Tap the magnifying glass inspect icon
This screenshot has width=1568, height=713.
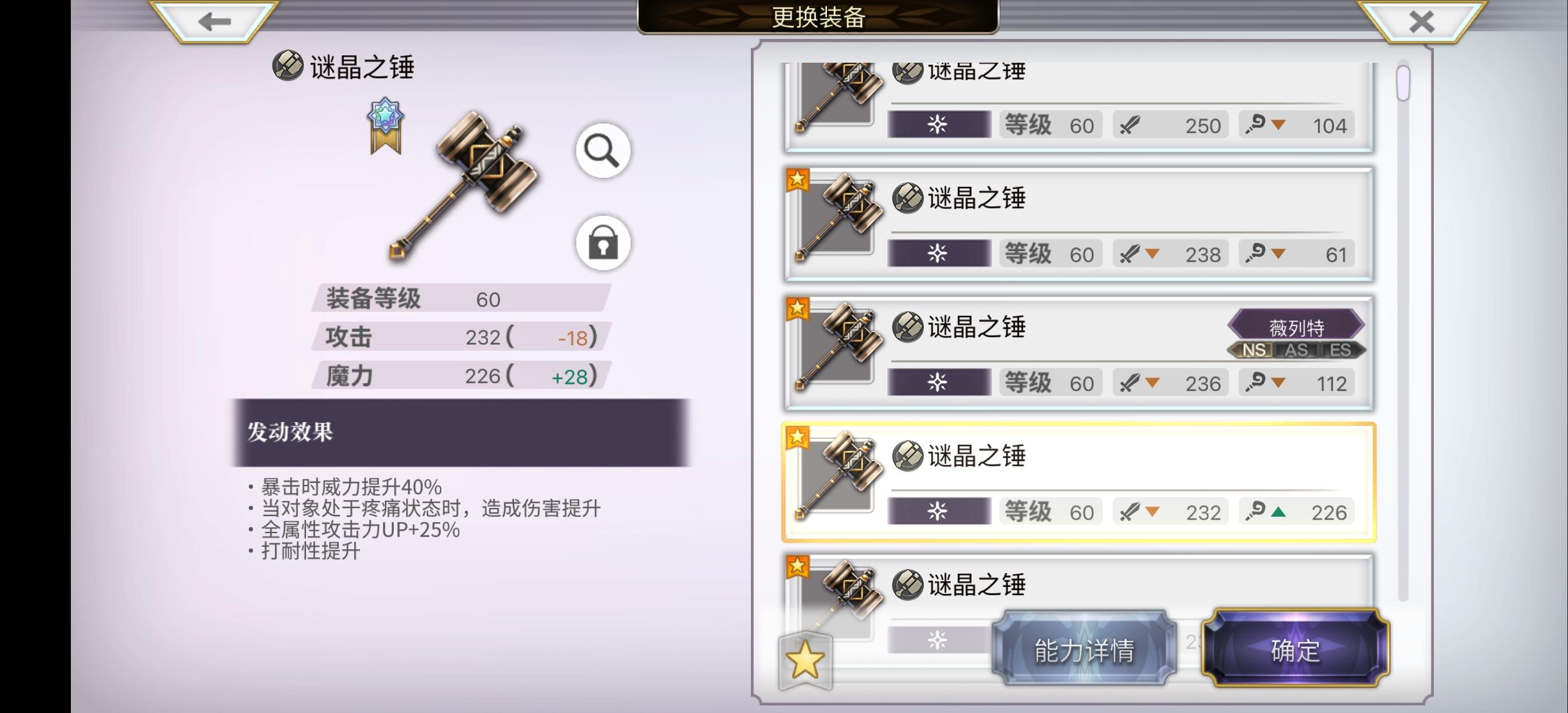(603, 150)
